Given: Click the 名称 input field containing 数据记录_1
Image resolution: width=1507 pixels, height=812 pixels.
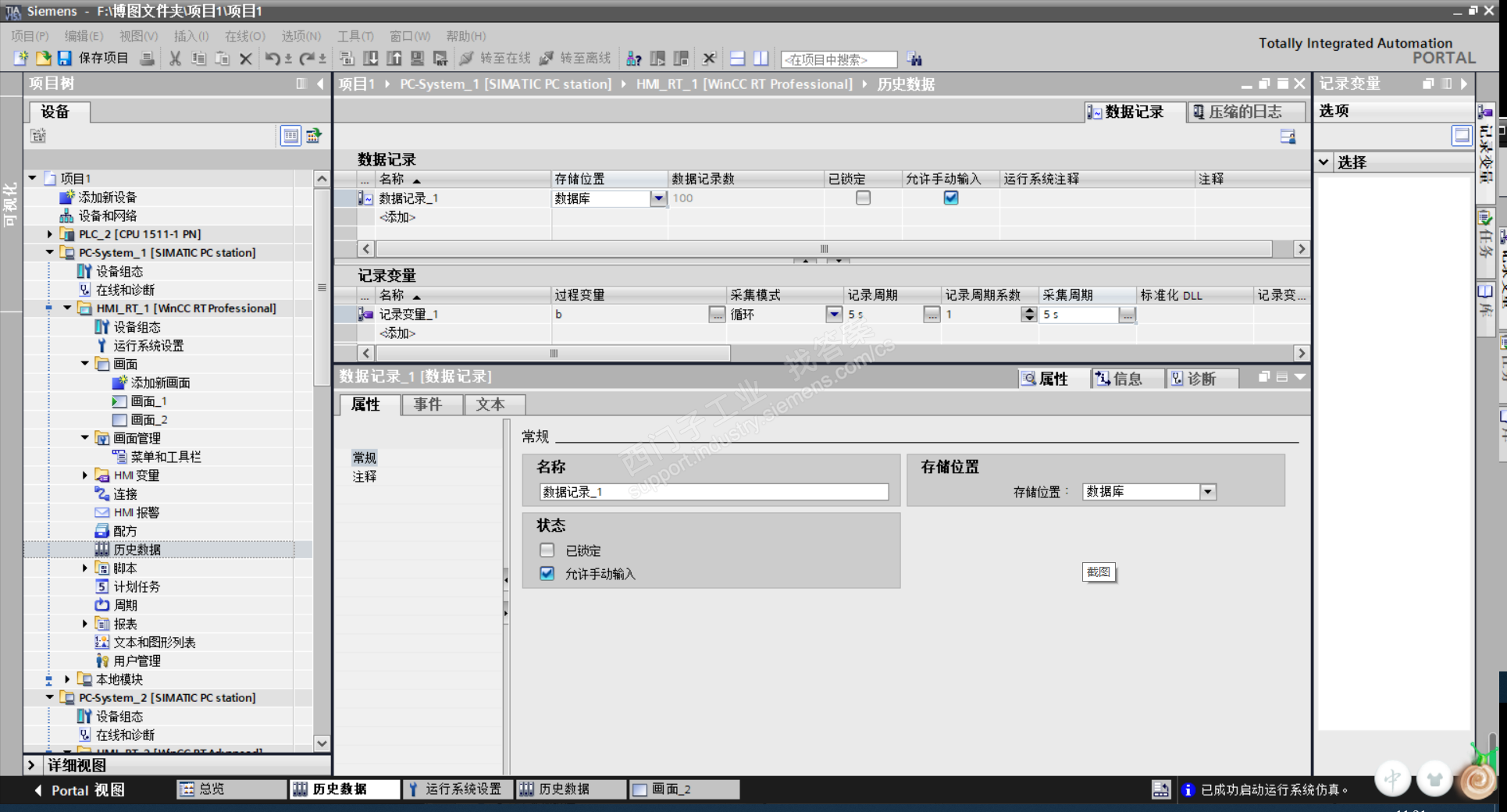Looking at the screenshot, I should tap(714, 492).
